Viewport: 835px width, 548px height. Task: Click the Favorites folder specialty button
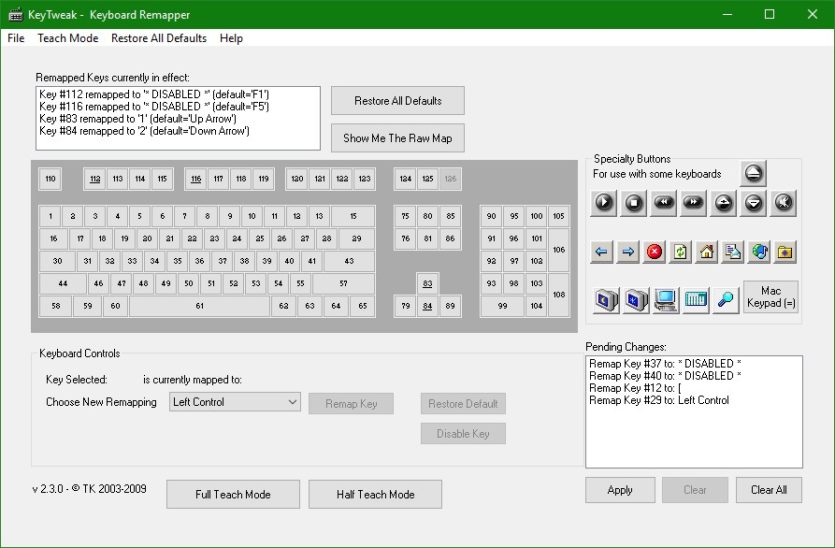click(x=785, y=251)
